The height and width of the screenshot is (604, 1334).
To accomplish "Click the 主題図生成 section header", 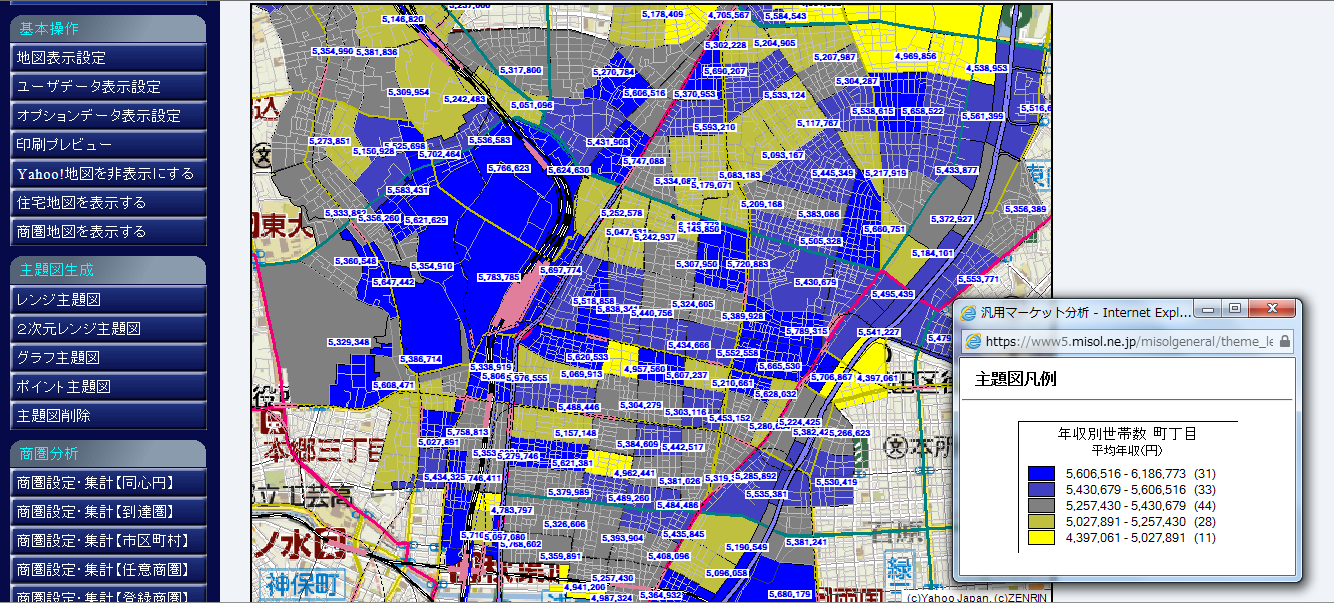I will point(108,270).
